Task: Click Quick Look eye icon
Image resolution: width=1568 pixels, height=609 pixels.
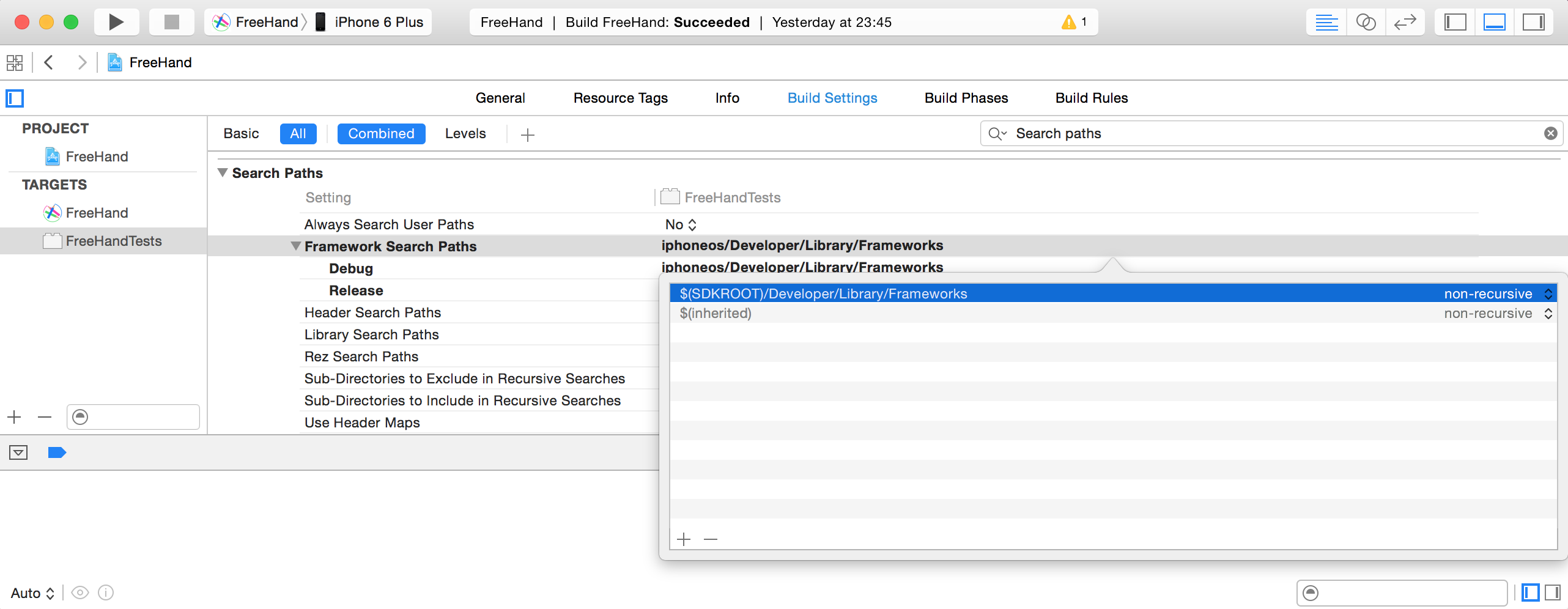Action: 80,592
